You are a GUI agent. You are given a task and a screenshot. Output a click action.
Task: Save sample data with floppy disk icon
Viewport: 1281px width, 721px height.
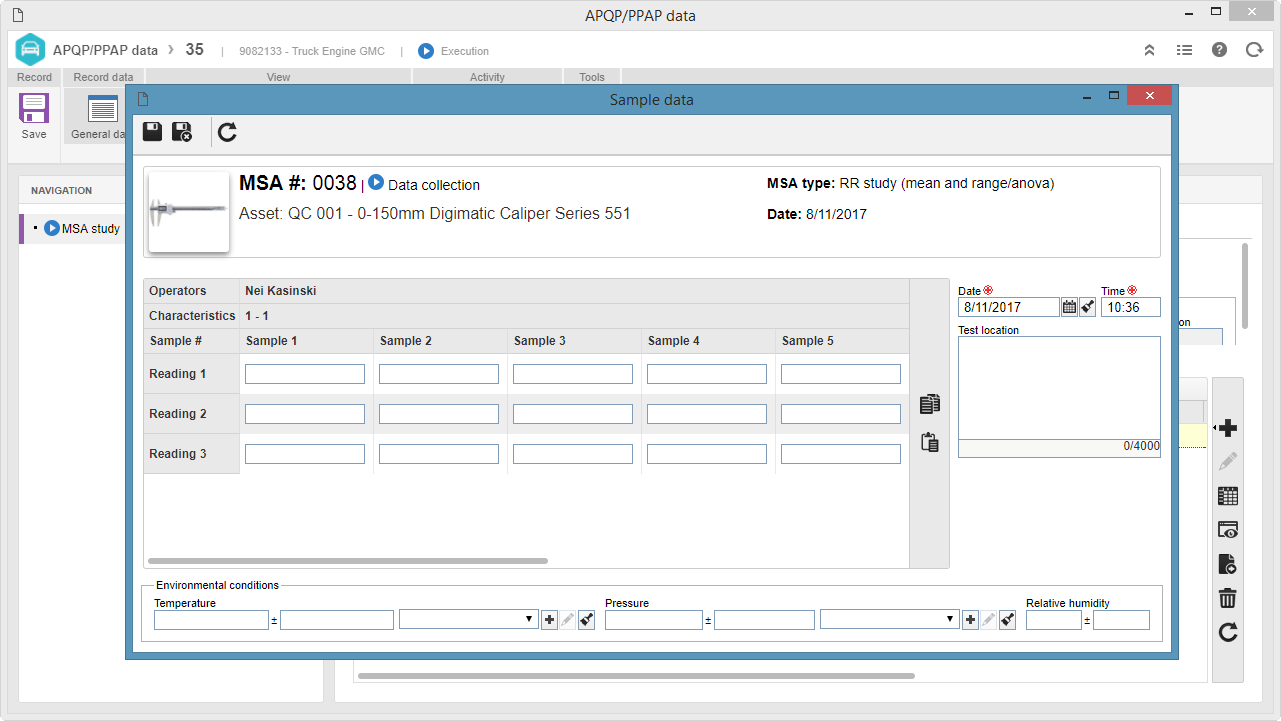pos(152,132)
